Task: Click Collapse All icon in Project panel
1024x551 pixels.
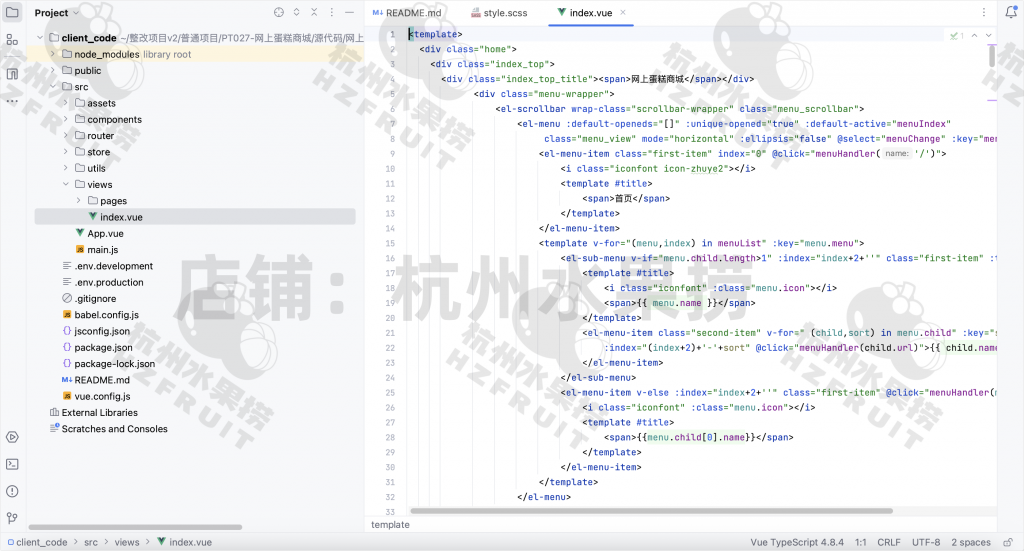Action: coord(317,13)
